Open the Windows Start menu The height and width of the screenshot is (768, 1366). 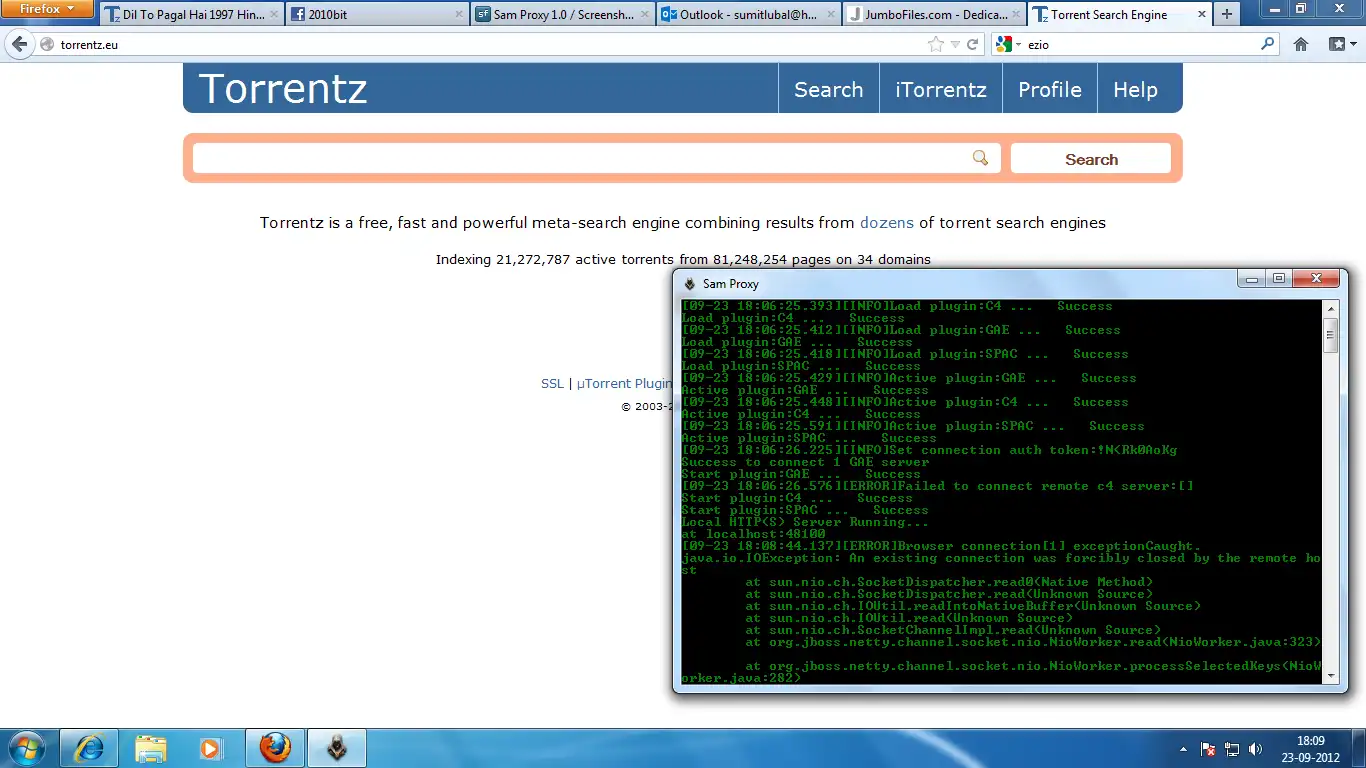tap(26, 748)
